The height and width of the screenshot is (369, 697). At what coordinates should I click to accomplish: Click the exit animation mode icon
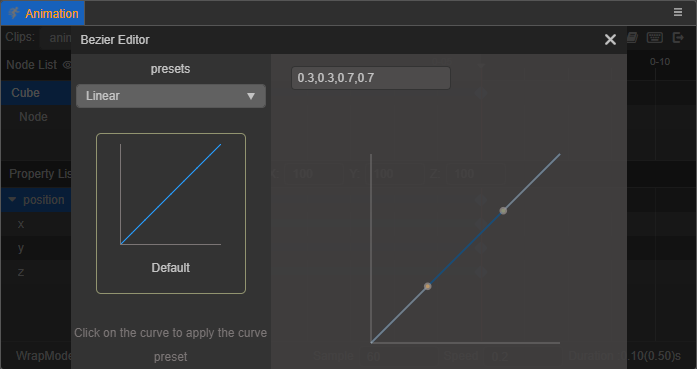678,37
